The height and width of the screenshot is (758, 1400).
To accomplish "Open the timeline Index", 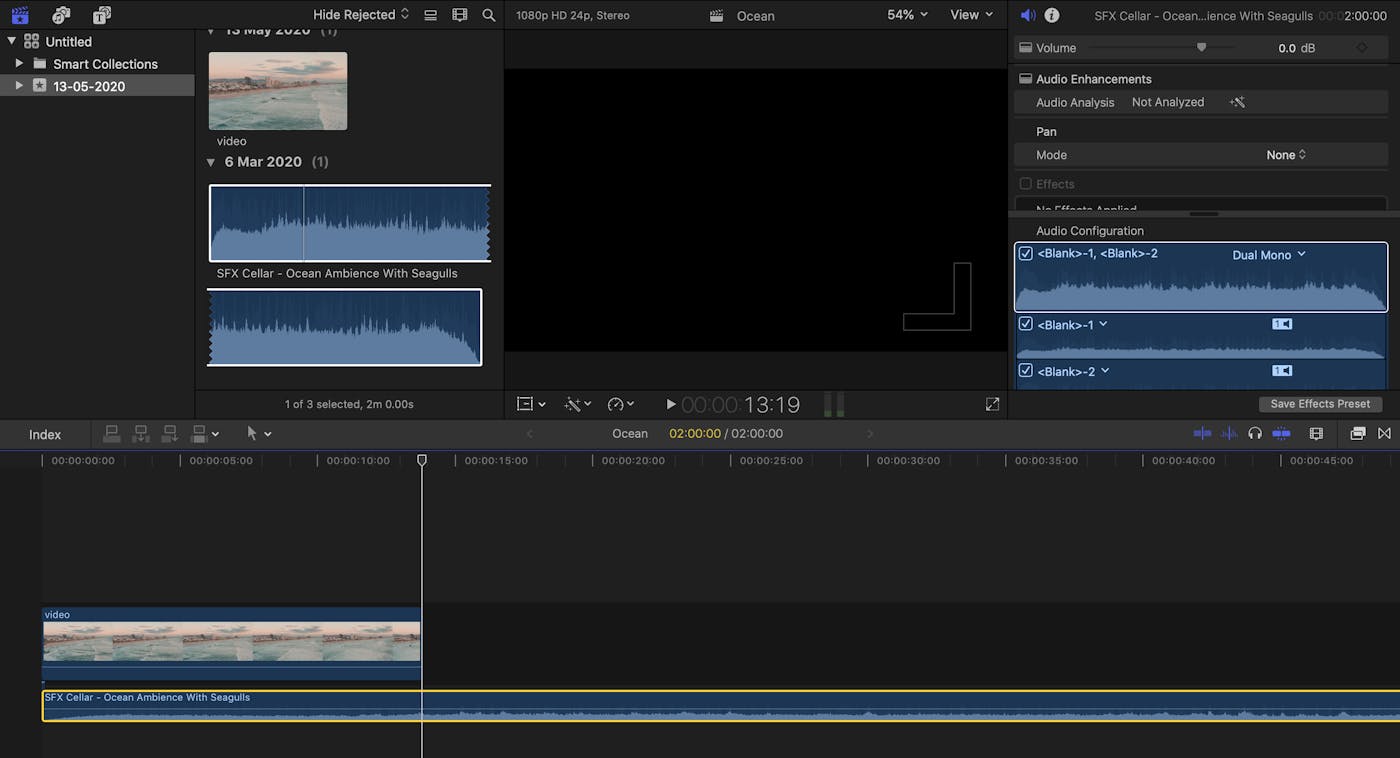I will [x=45, y=434].
